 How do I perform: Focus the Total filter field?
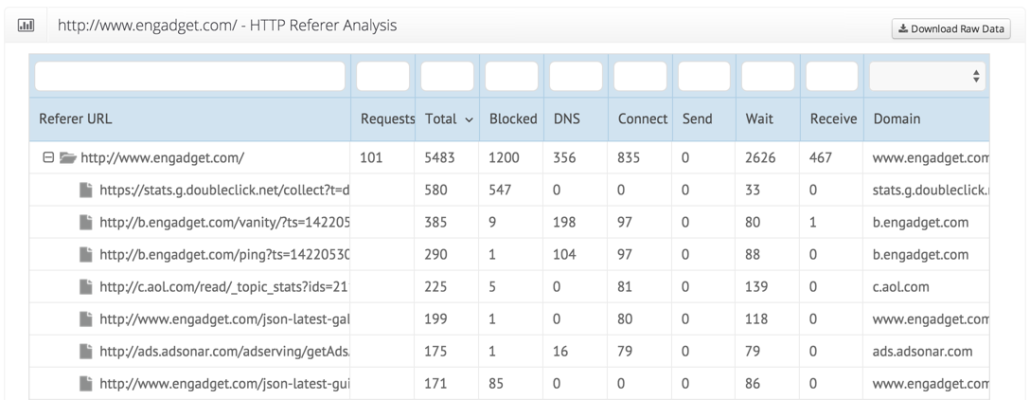pos(447,76)
